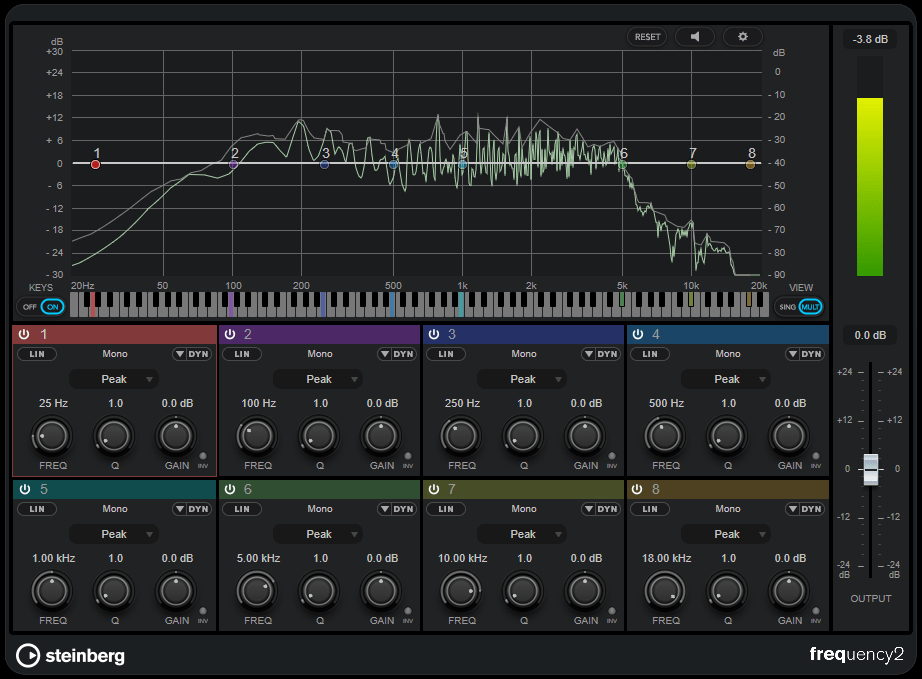Open band 8 Peak filter type dropdown
Viewport: 922px width, 679px height.
[x=726, y=534]
